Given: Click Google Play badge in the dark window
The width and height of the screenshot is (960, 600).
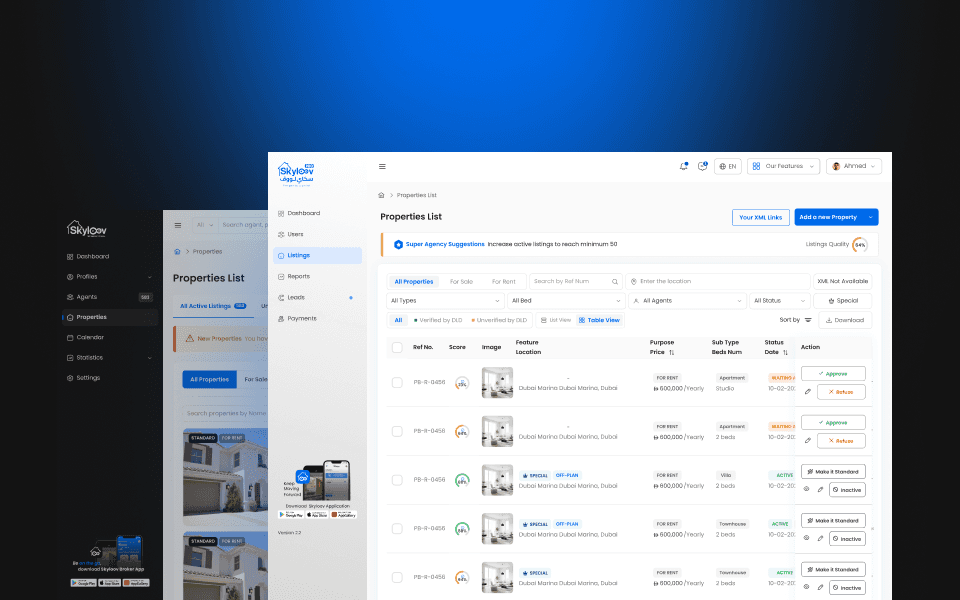Looking at the screenshot, I should point(83,583).
